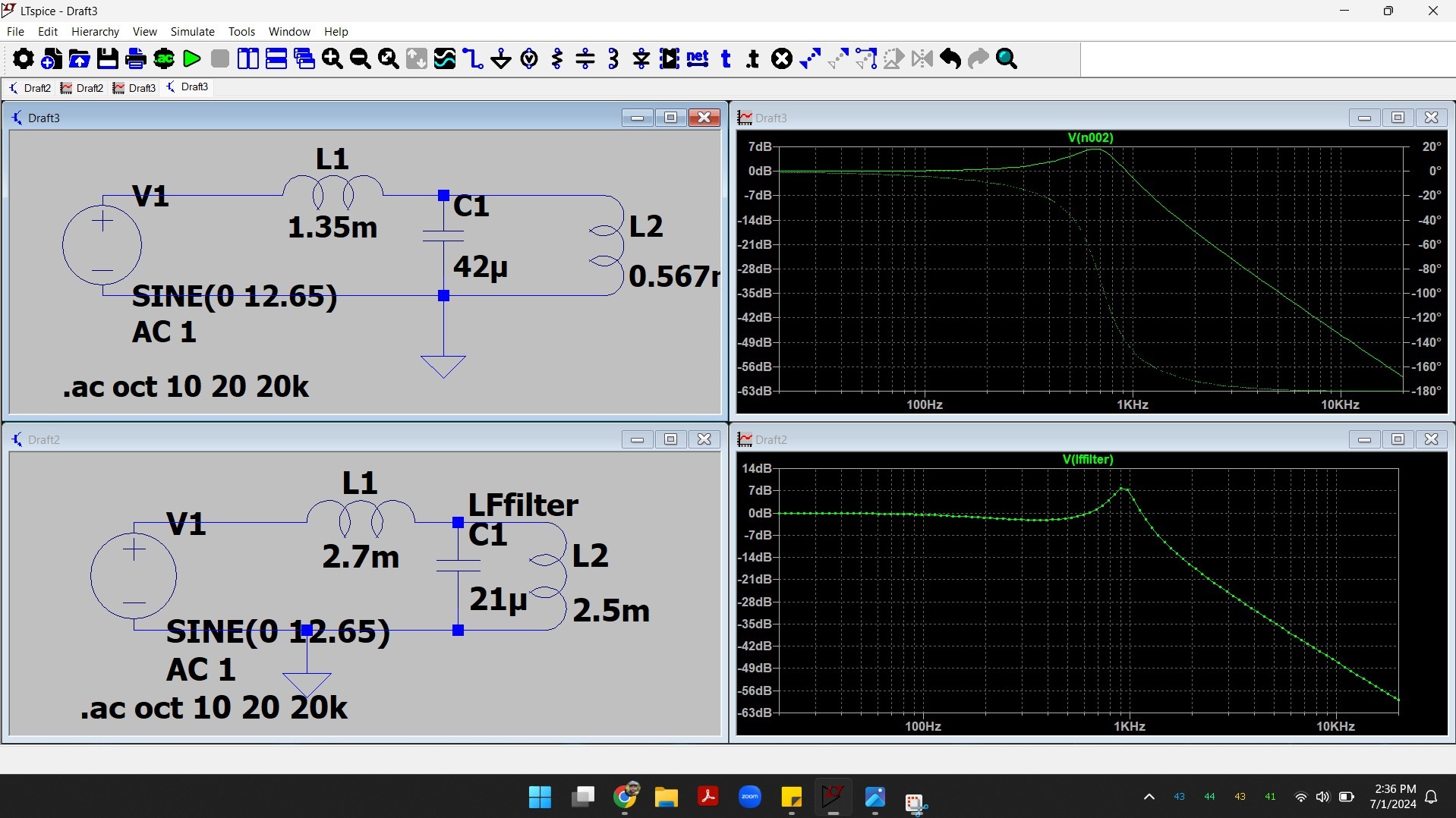Open the View menu

point(144,31)
